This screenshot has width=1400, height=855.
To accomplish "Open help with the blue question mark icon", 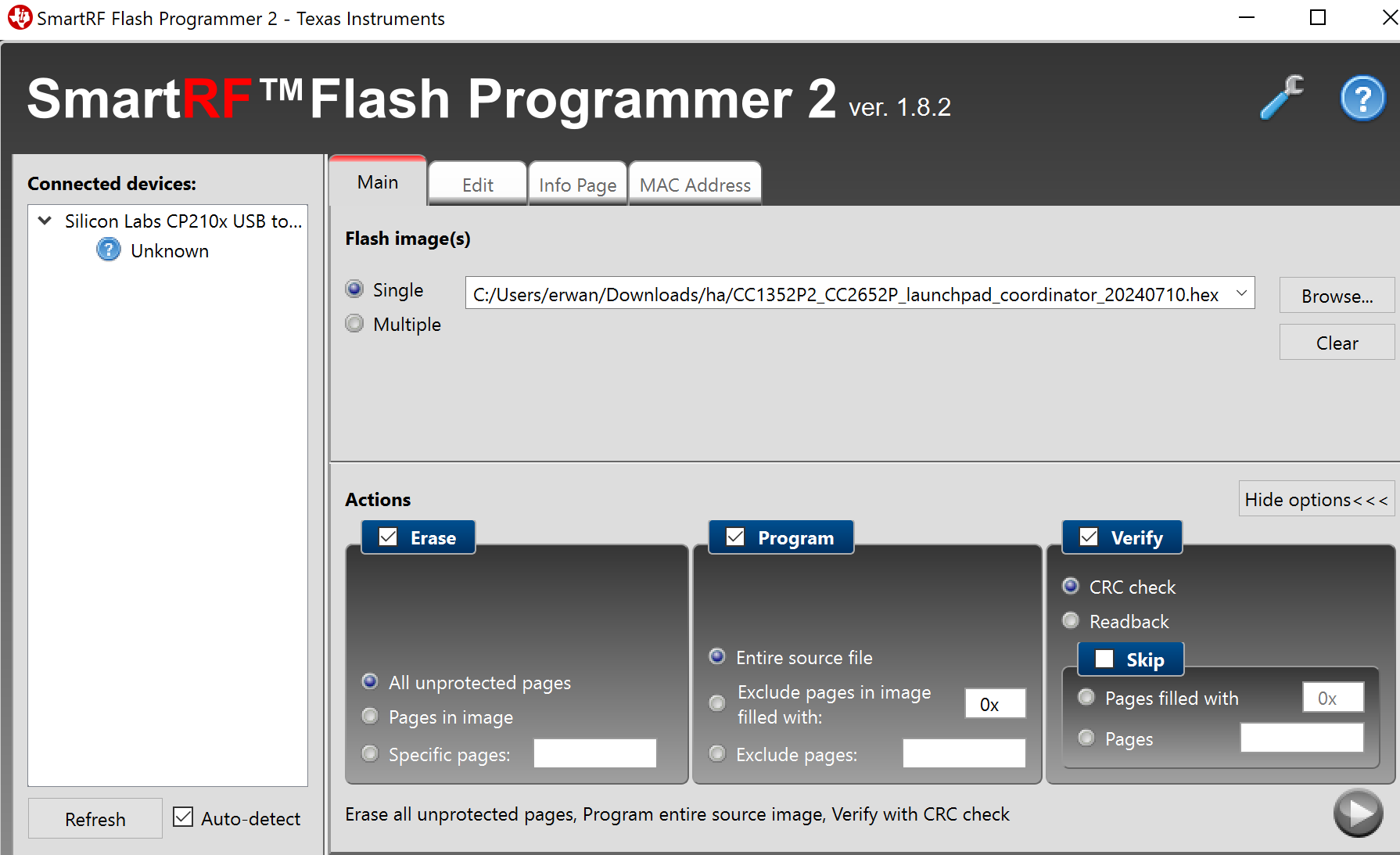I will [1362, 99].
